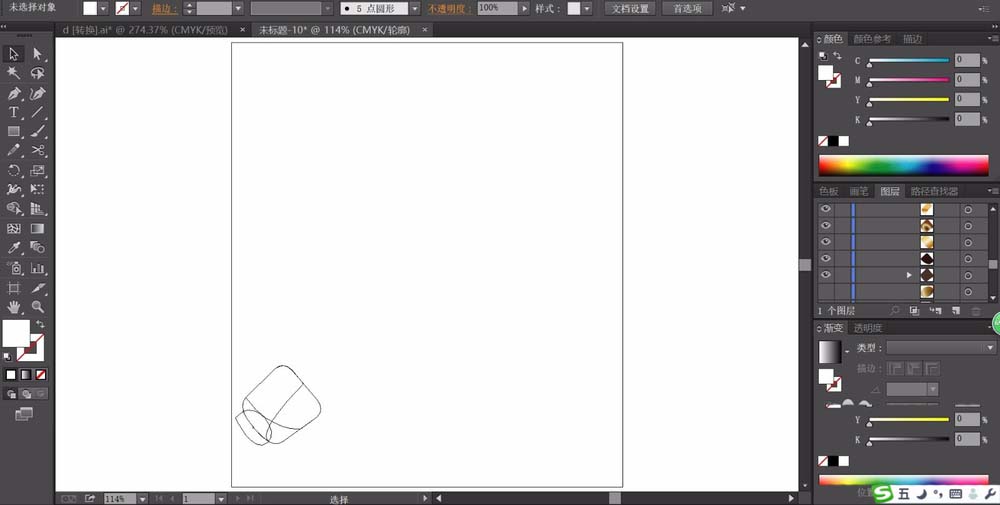Select the Shape Builder tool
This screenshot has height=505, width=1000.
tap(14, 209)
